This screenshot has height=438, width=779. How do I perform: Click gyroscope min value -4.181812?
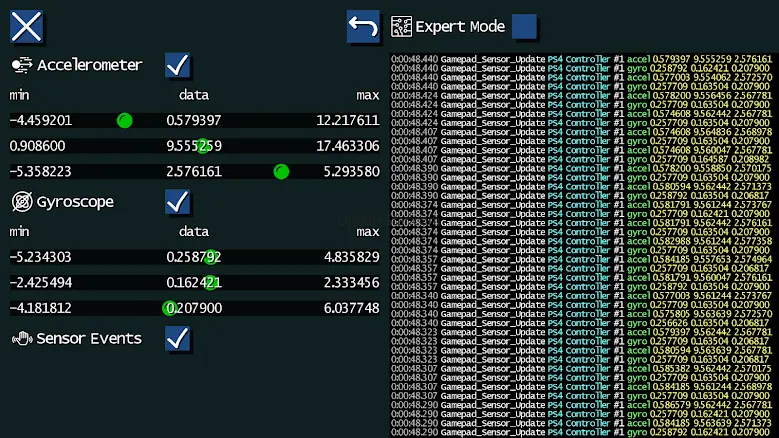click(x=41, y=308)
